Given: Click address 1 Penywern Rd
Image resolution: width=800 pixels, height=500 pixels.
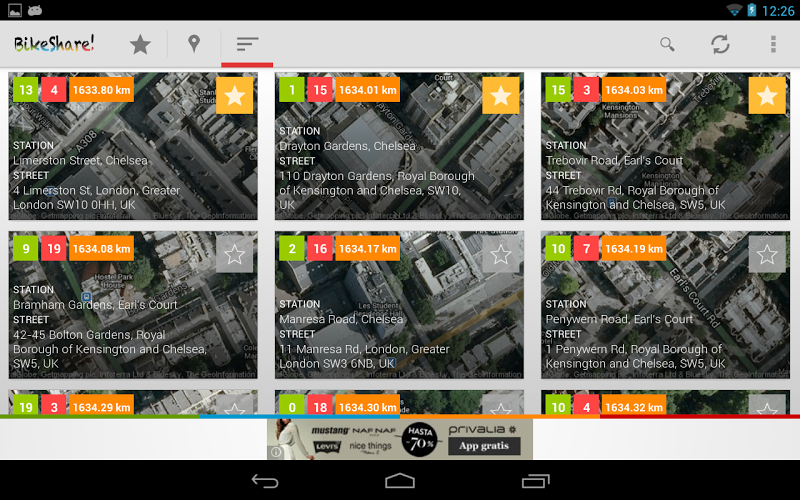Looking at the screenshot, I should pyautogui.click(x=636, y=356).
